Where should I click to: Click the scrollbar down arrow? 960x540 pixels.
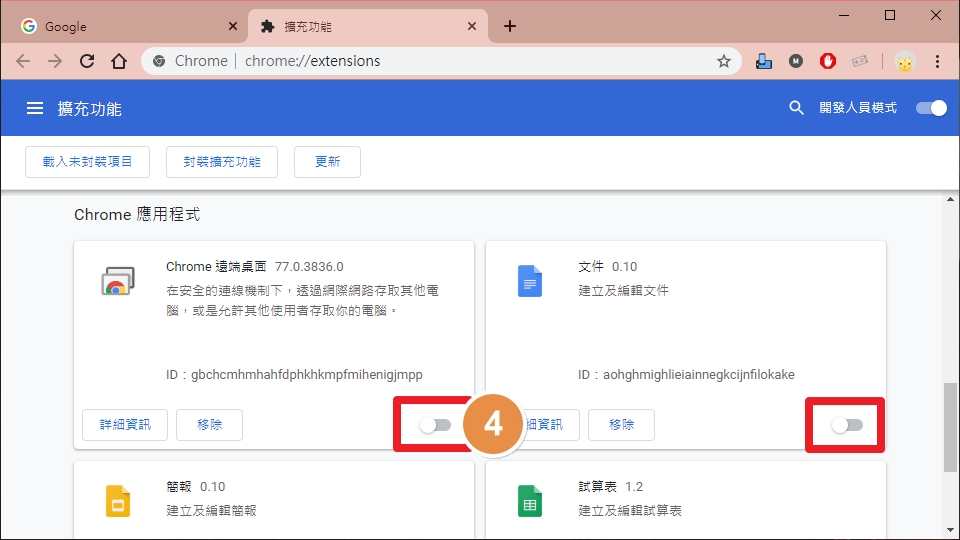click(x=950, y=530)
